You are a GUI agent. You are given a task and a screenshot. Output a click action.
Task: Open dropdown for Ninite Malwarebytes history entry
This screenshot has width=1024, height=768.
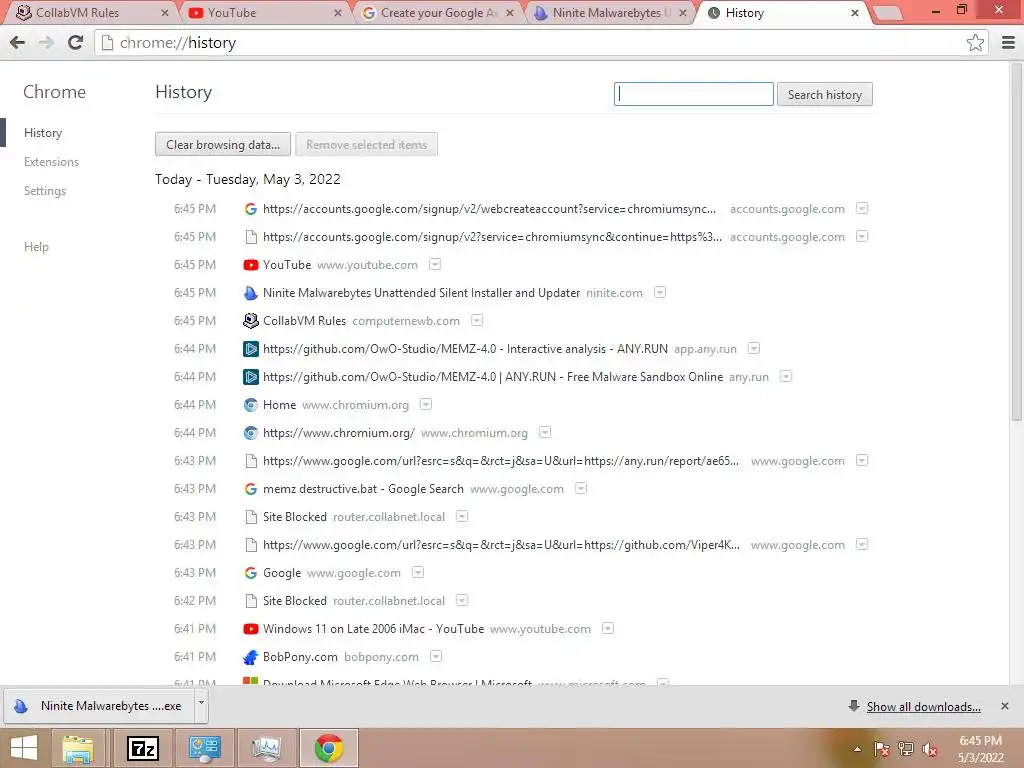660,292
